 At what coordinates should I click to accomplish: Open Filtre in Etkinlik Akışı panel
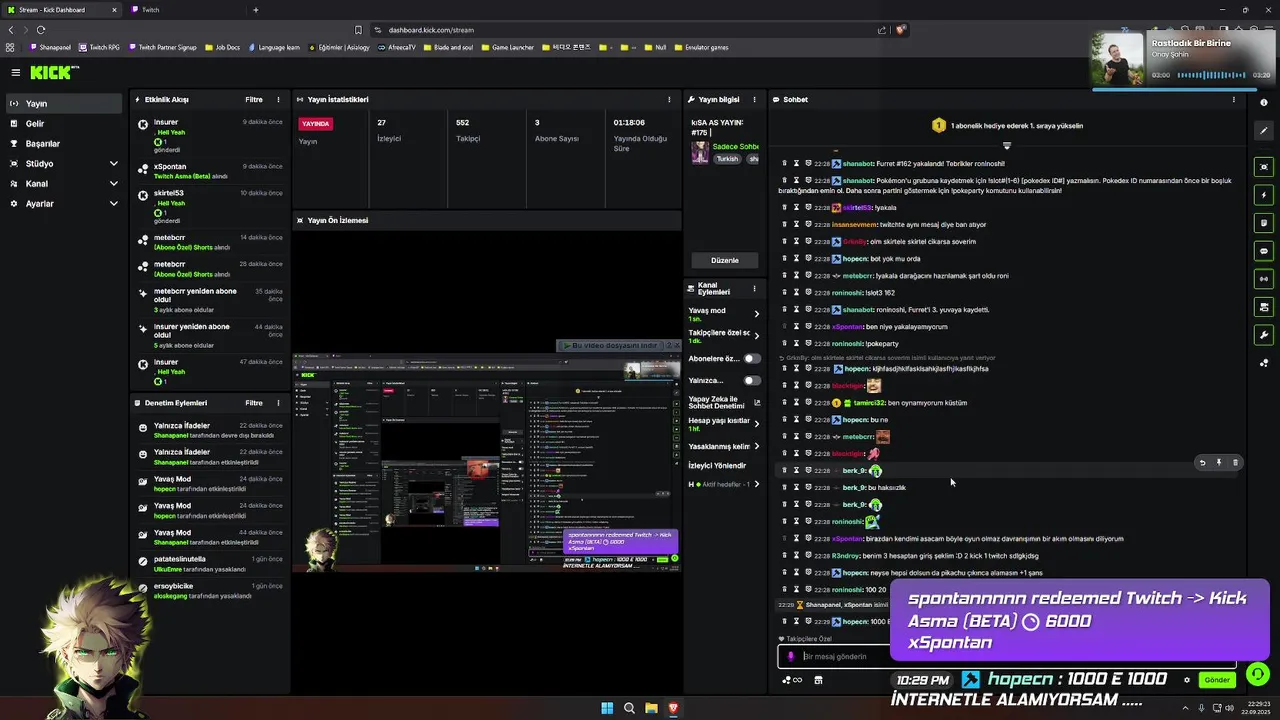point(254,99)
